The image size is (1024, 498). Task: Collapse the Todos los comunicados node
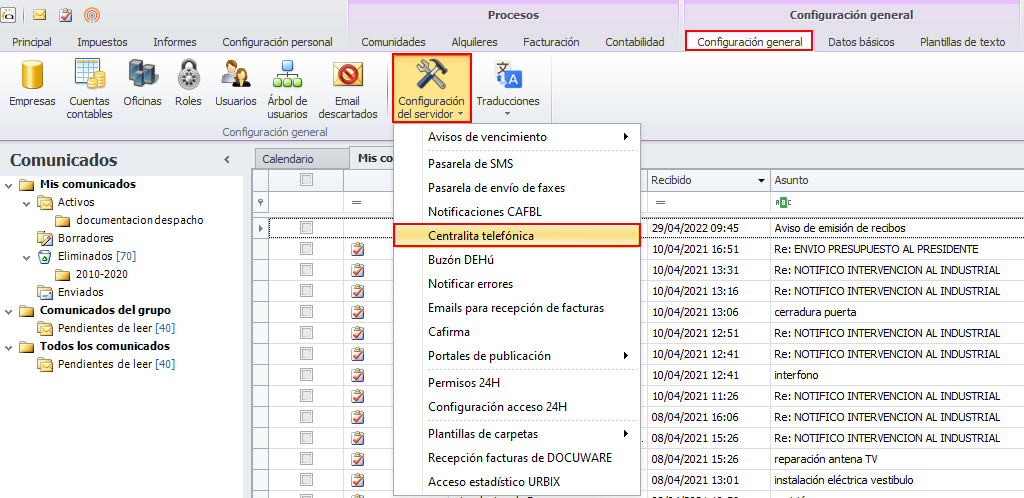8,347
